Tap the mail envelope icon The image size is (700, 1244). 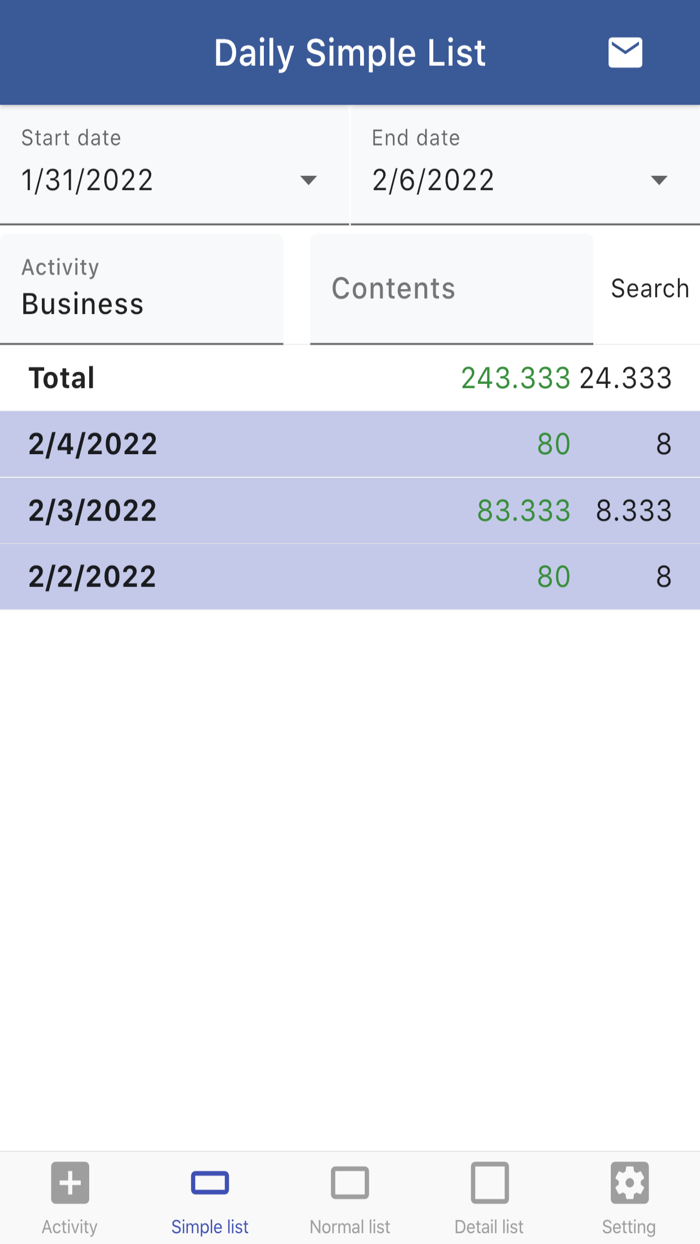pyautogui.click(x=625, y=52)
